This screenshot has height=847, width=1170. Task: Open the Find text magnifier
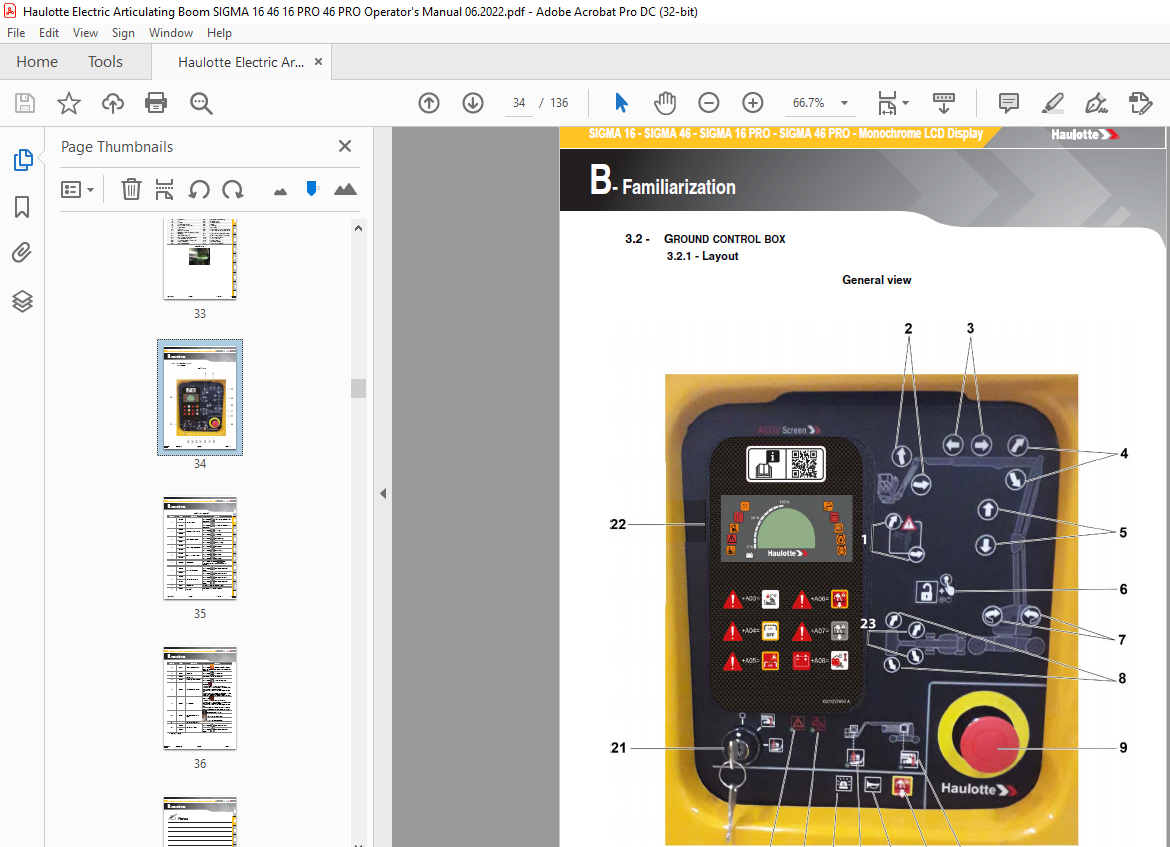(201, 103)
